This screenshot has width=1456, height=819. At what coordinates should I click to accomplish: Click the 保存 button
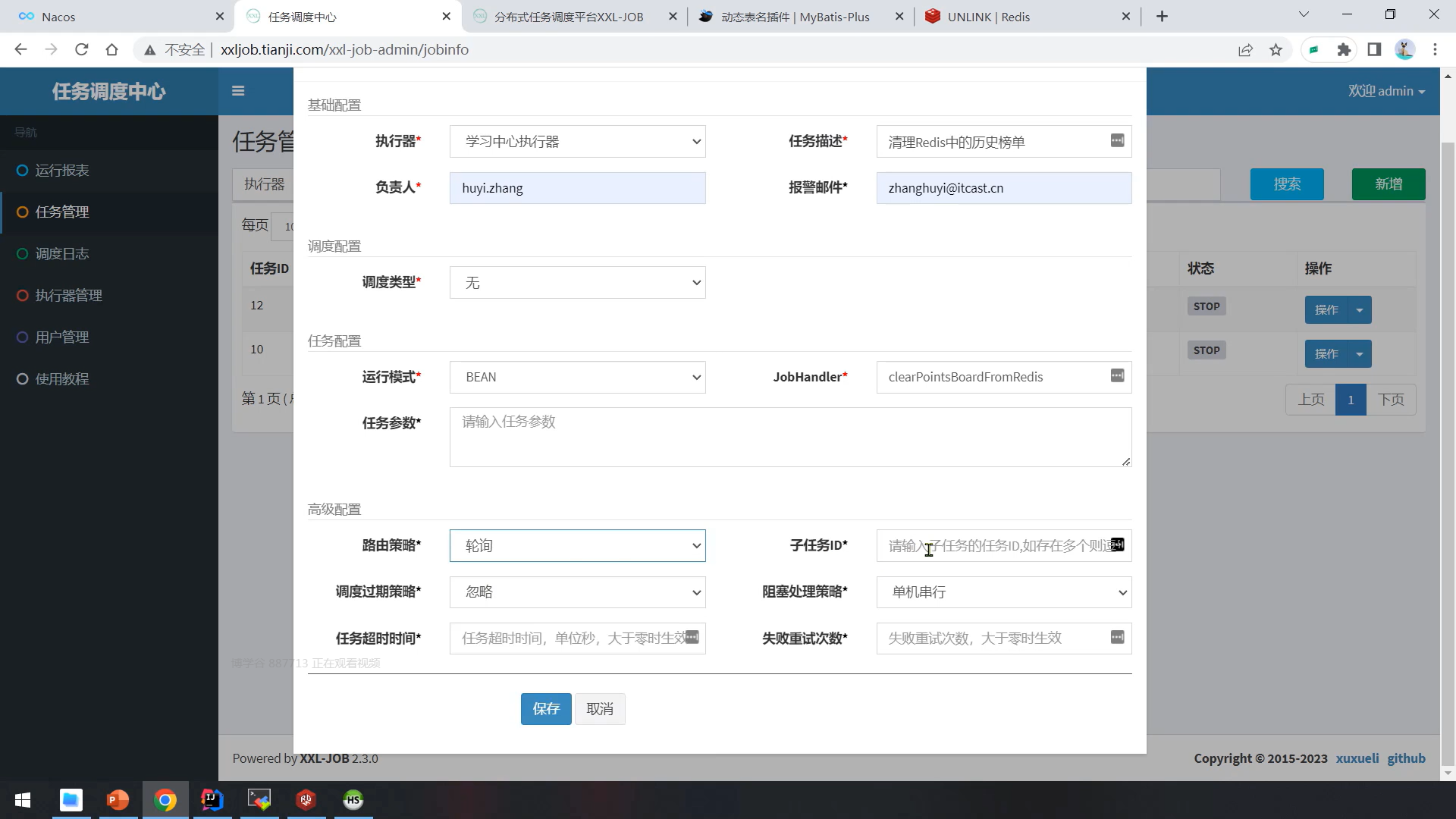(545, 709)
